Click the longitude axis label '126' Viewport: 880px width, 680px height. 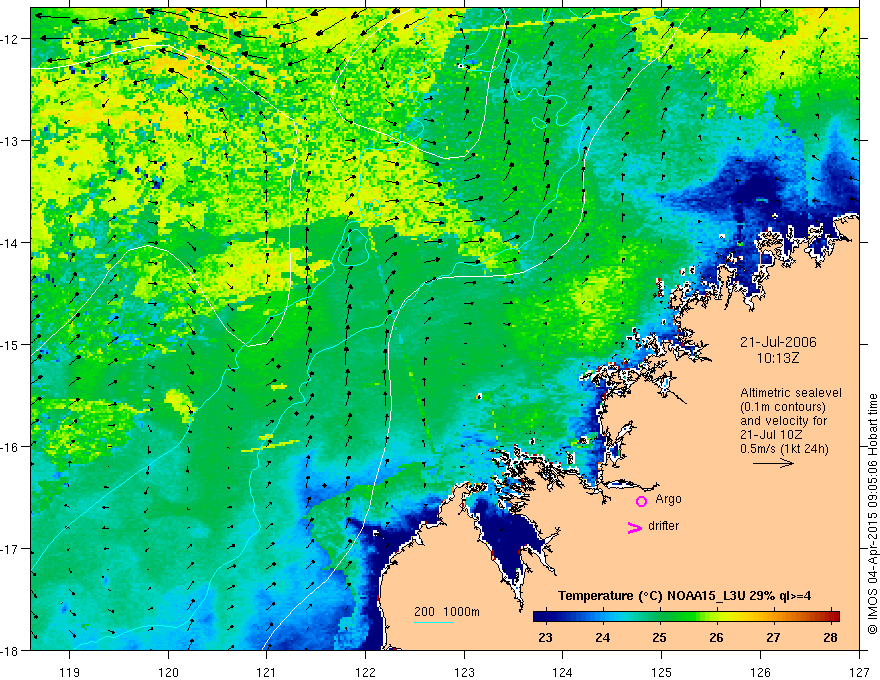pos(760,672)
